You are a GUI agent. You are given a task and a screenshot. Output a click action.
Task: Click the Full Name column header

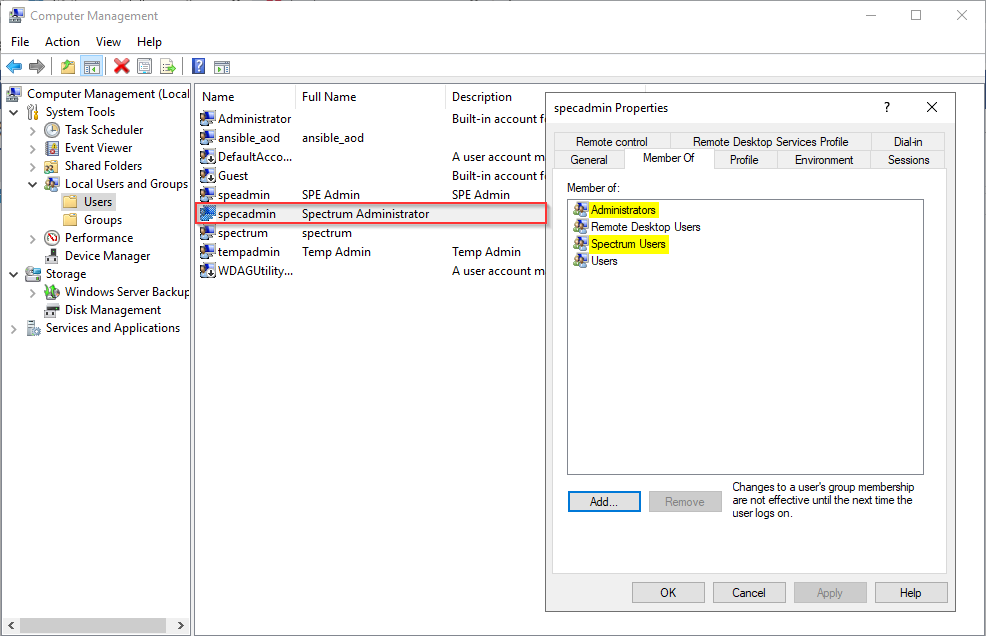[329, 97]
